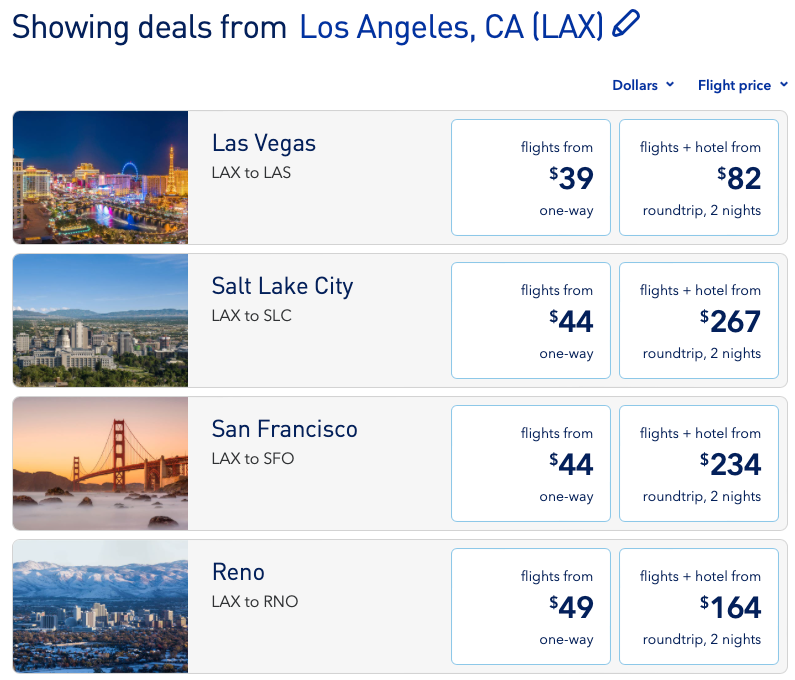
Task: Click the Golden Gate Bridge thumbnail
Action: [x=100, y=463]
